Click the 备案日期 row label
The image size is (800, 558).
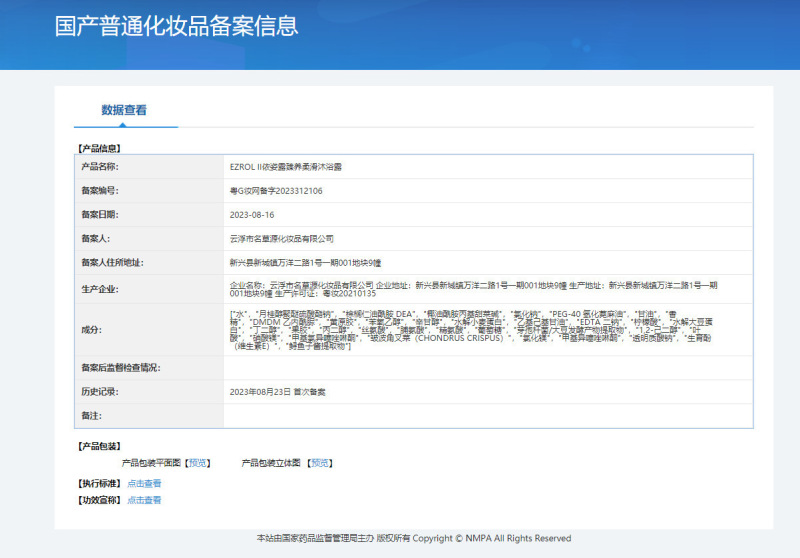[100, 215]
